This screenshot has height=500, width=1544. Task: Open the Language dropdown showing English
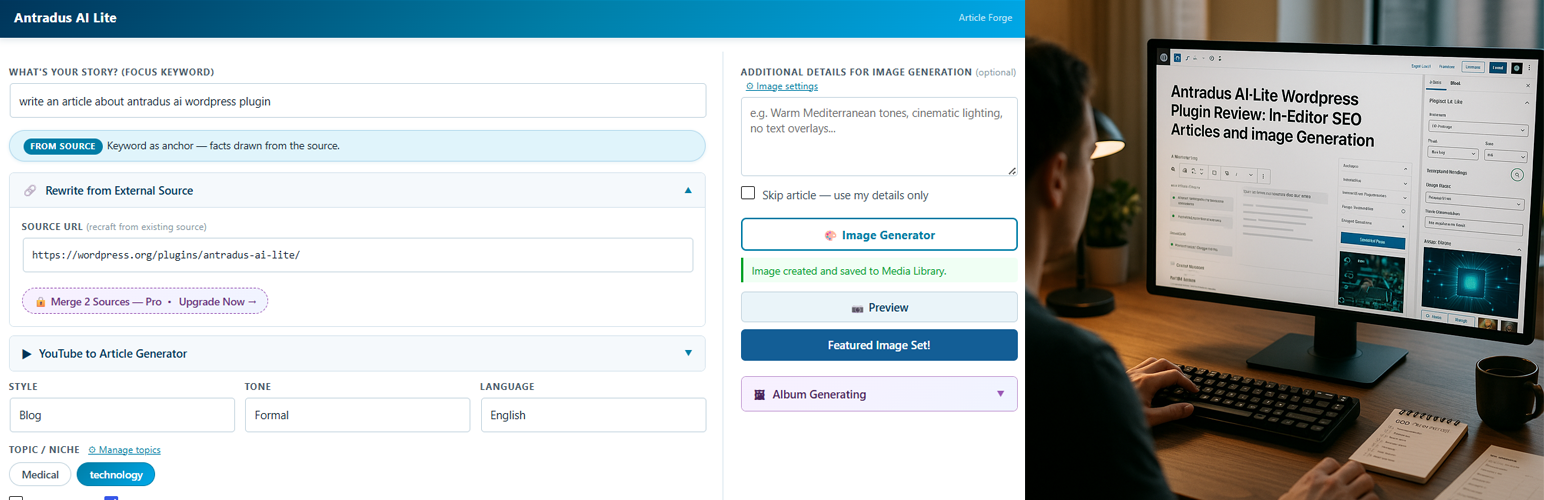click(x=593, y=415)
